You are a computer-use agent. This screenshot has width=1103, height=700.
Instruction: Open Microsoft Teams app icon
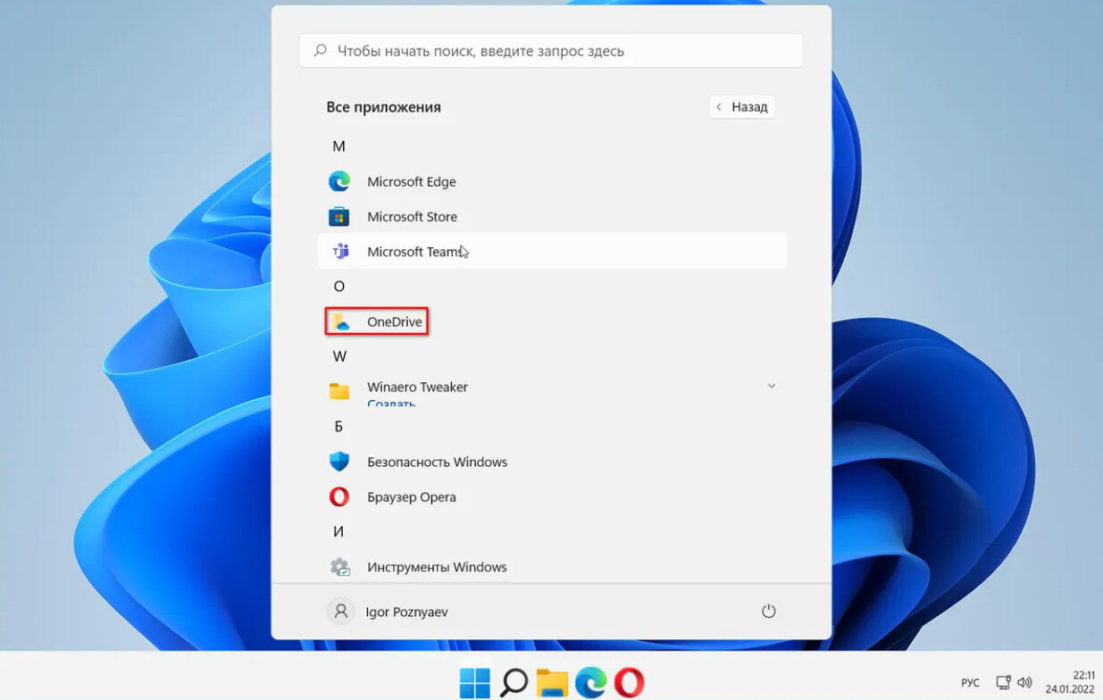coord(340,251)
